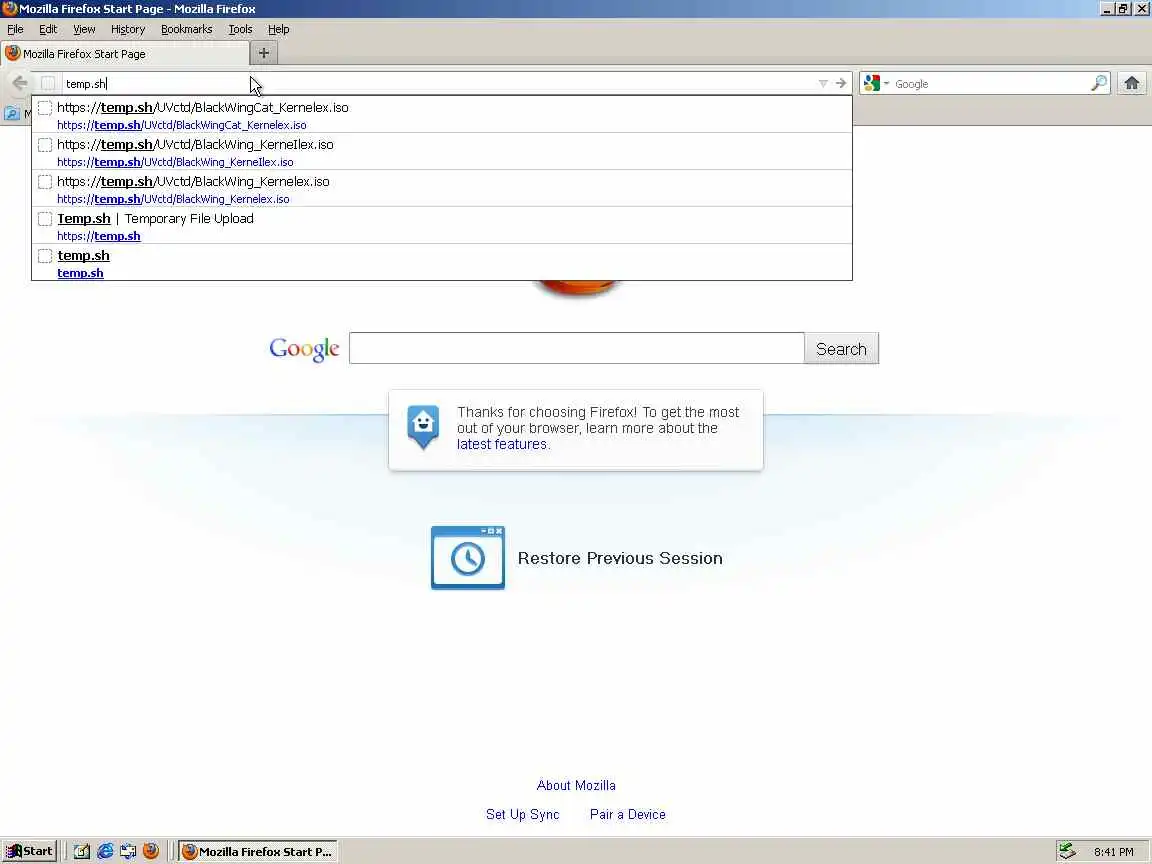Screen dimensions: 1152x864
Task: Click the Restore Previous Session clock icon
Action: [x=468, y=558]
